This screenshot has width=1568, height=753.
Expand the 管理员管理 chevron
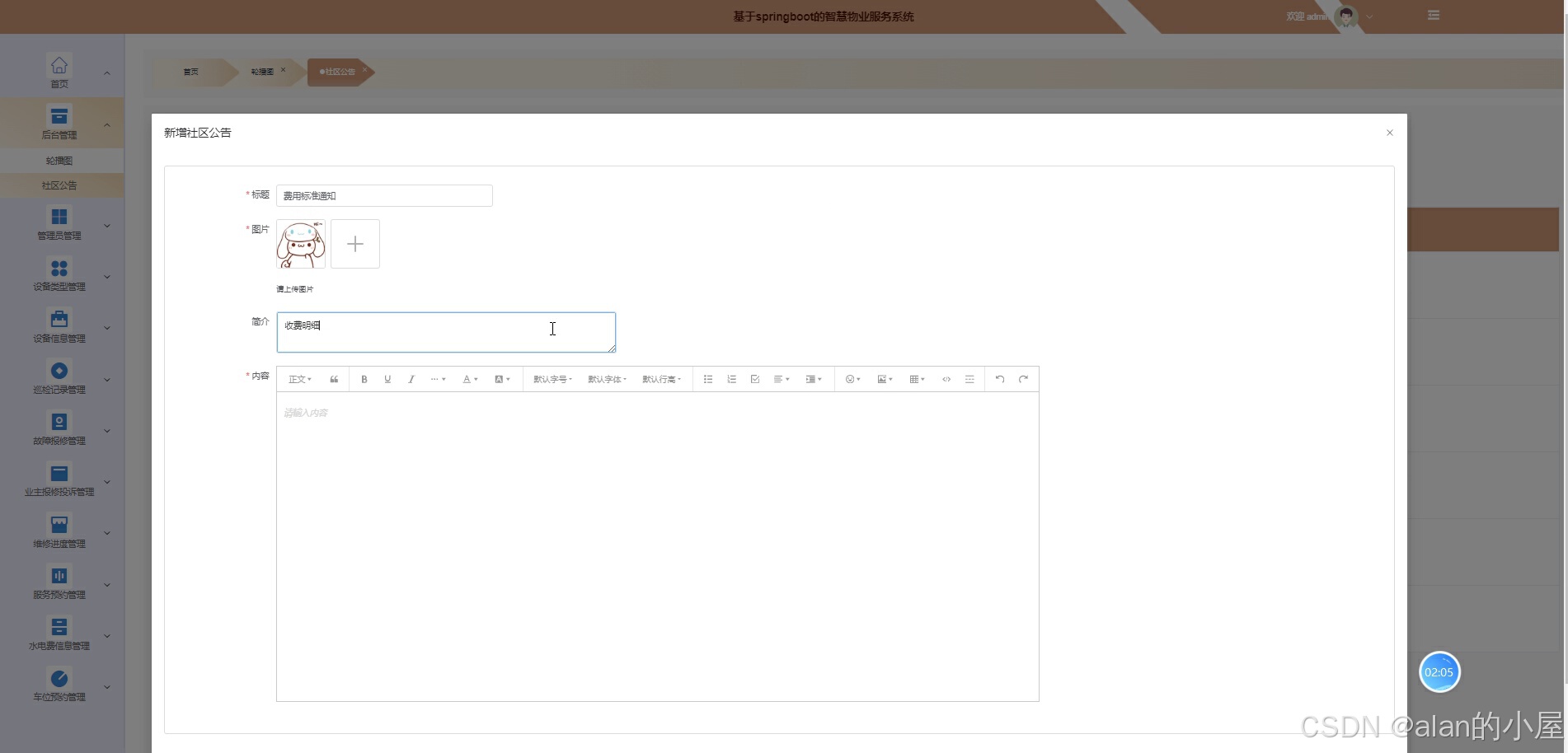107,226
